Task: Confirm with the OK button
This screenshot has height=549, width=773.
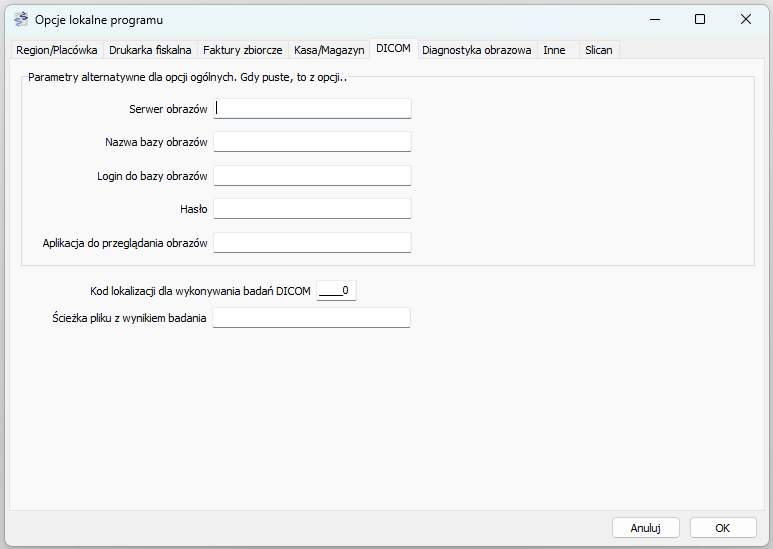Action: [722, 527]
